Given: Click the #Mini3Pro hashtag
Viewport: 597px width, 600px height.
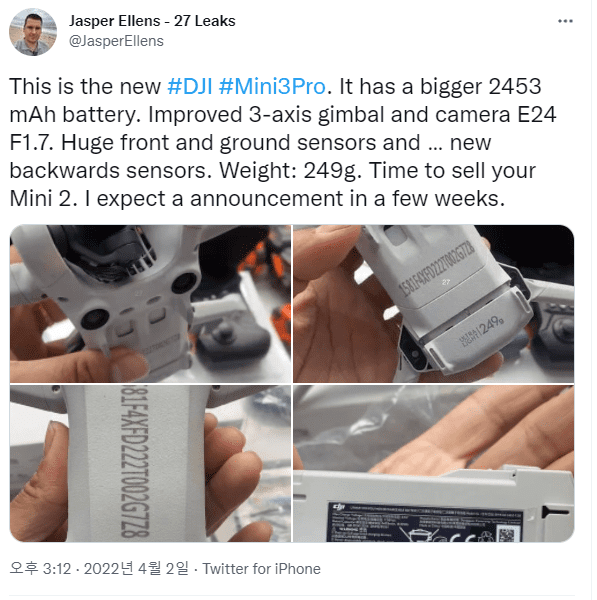Looking at the screenshot, I should pos(272,86).
